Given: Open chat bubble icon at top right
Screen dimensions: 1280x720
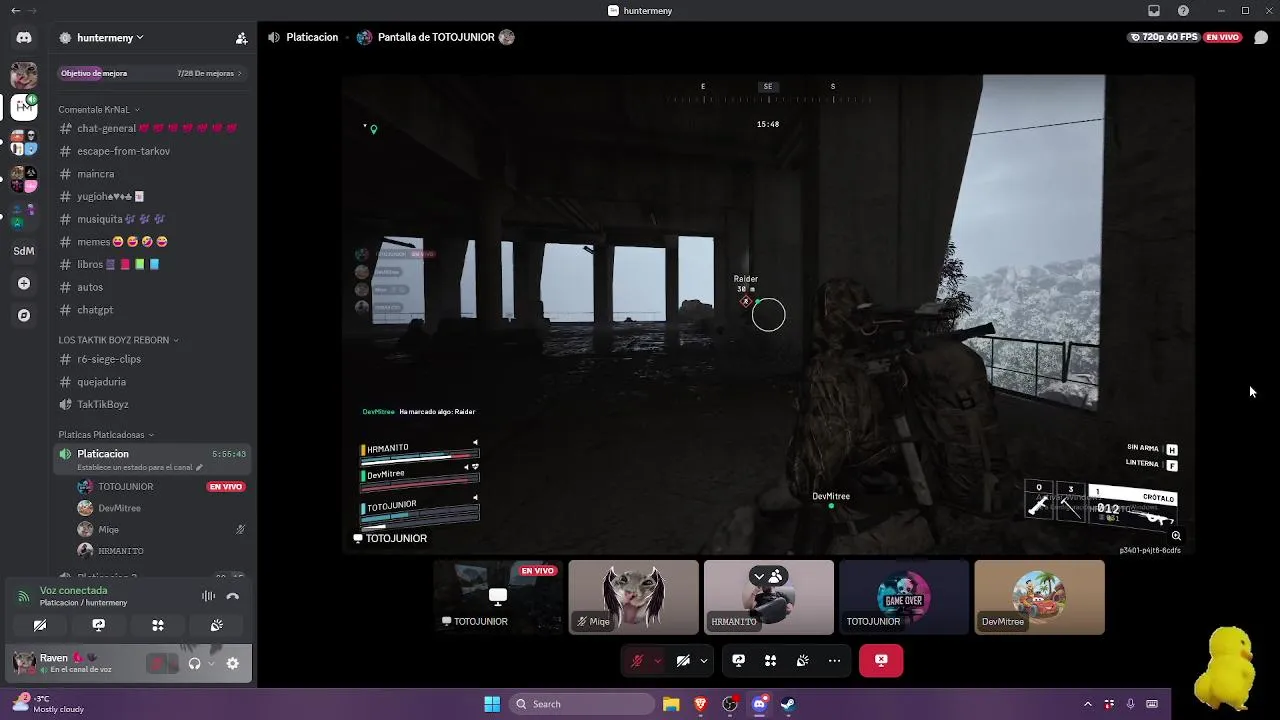Looking at the screenshot, I should click(x=1261, y=37).
